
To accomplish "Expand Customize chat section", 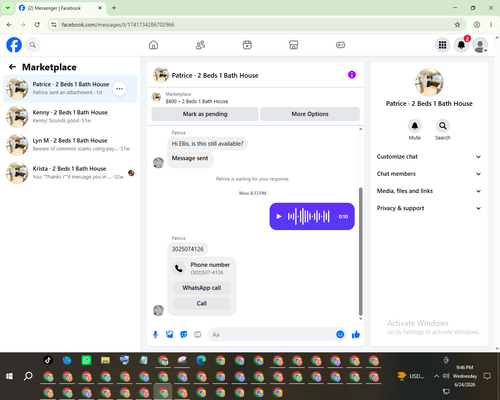I will (x=429, y=157).
